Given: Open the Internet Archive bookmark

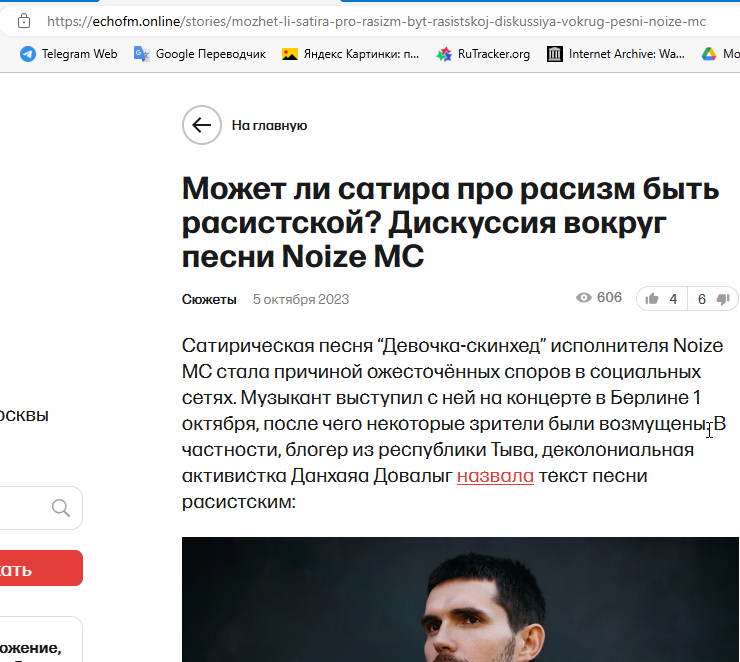Looking at the screenshot, I should pyautogui.click(x=615, y=54).
